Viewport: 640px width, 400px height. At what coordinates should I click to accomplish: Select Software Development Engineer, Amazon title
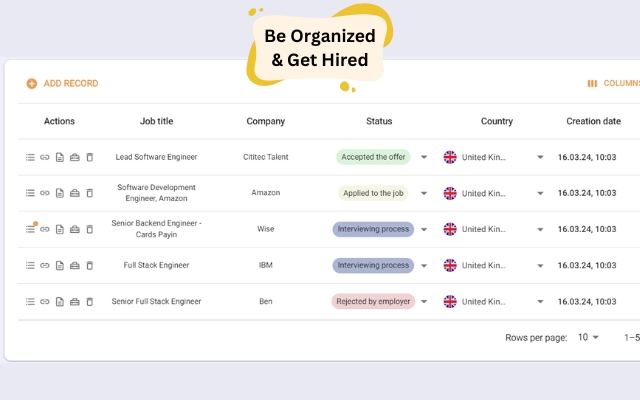click(156, 193)
